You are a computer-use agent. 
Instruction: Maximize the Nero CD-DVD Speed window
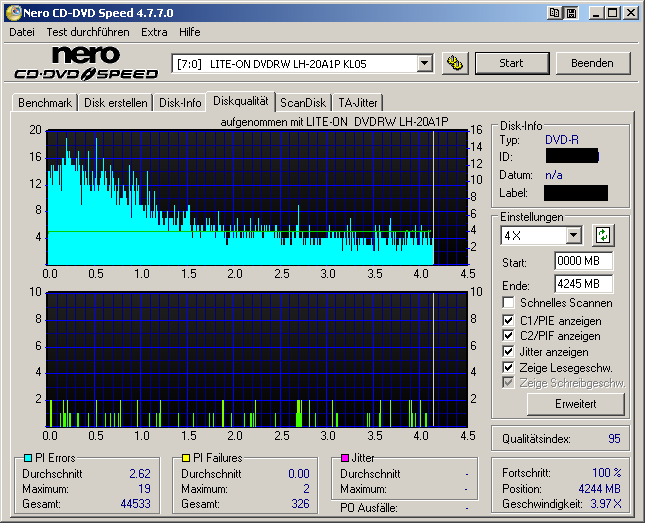(x=612, y=13)
